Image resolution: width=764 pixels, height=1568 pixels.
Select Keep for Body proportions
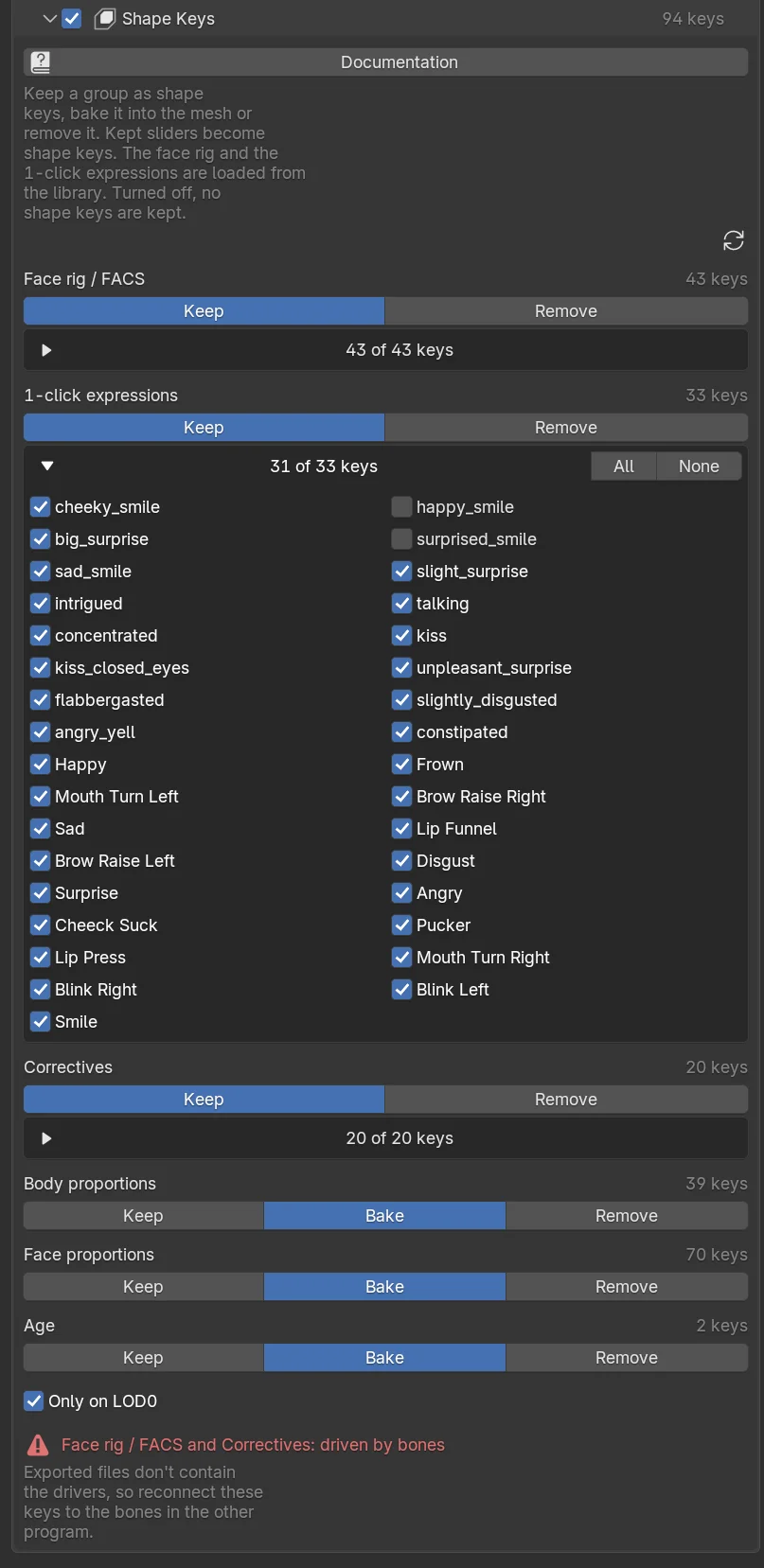pos(143,1216)
